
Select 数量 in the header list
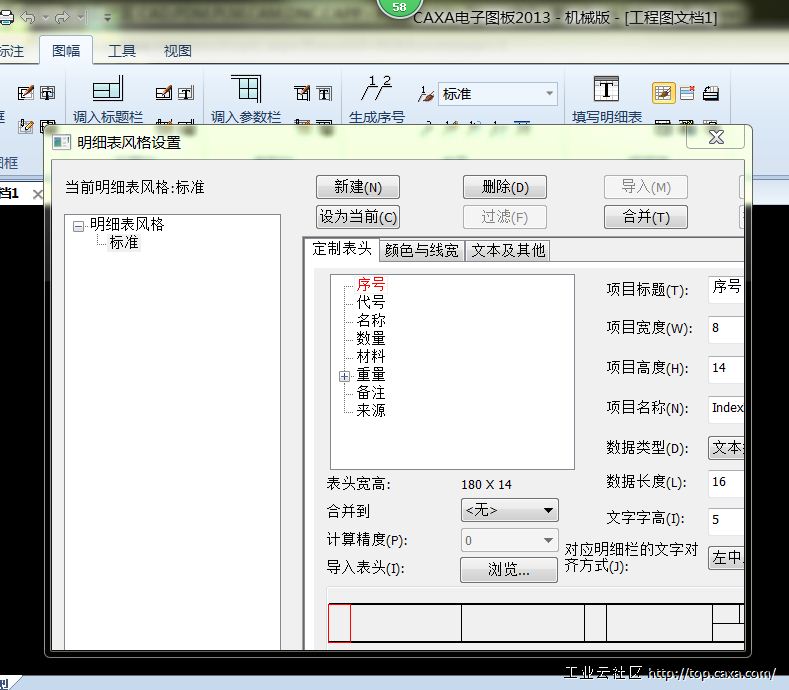[x=371, y=338]
